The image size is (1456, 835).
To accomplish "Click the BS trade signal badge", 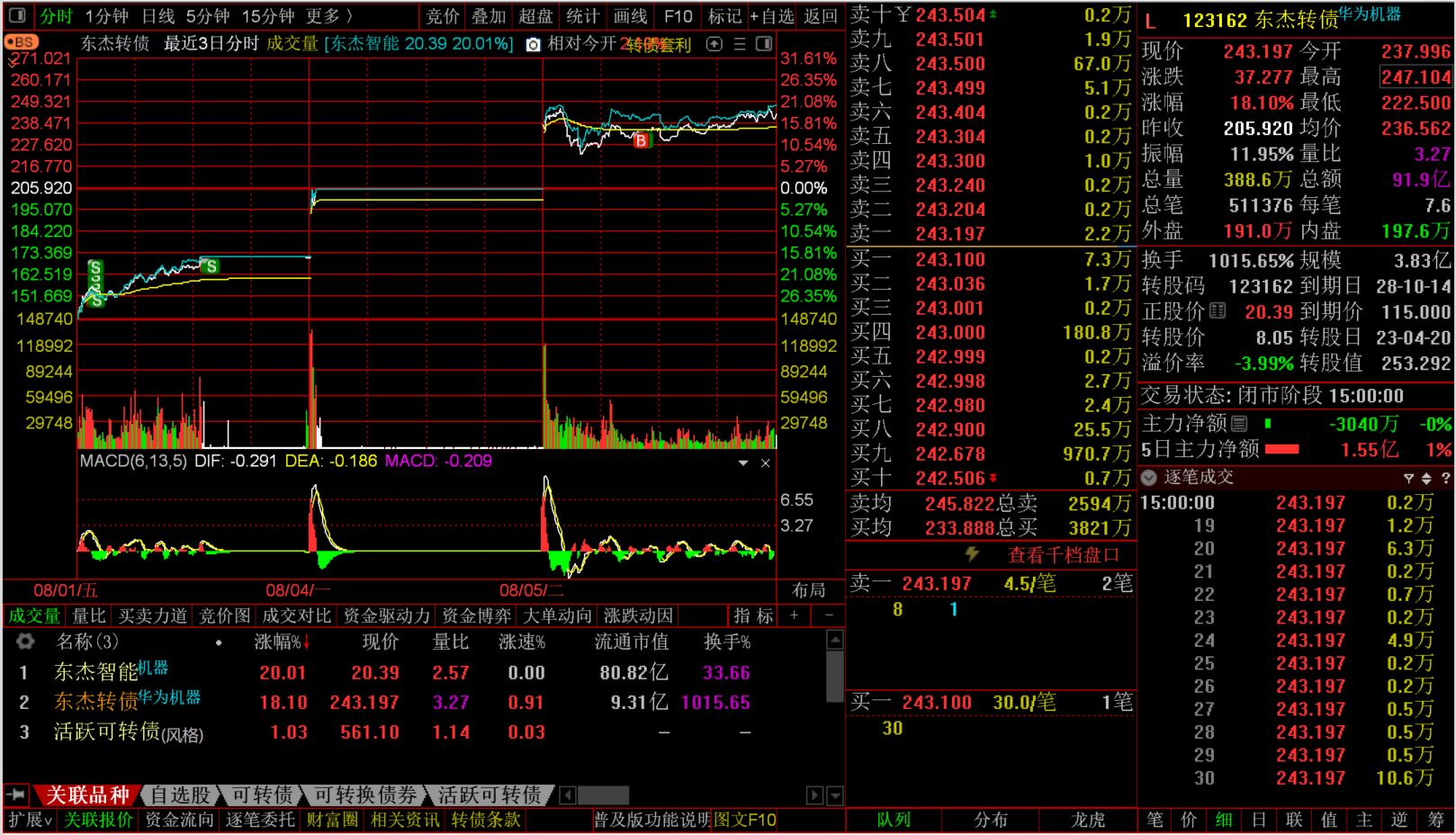I will click(x=21, y=42).
